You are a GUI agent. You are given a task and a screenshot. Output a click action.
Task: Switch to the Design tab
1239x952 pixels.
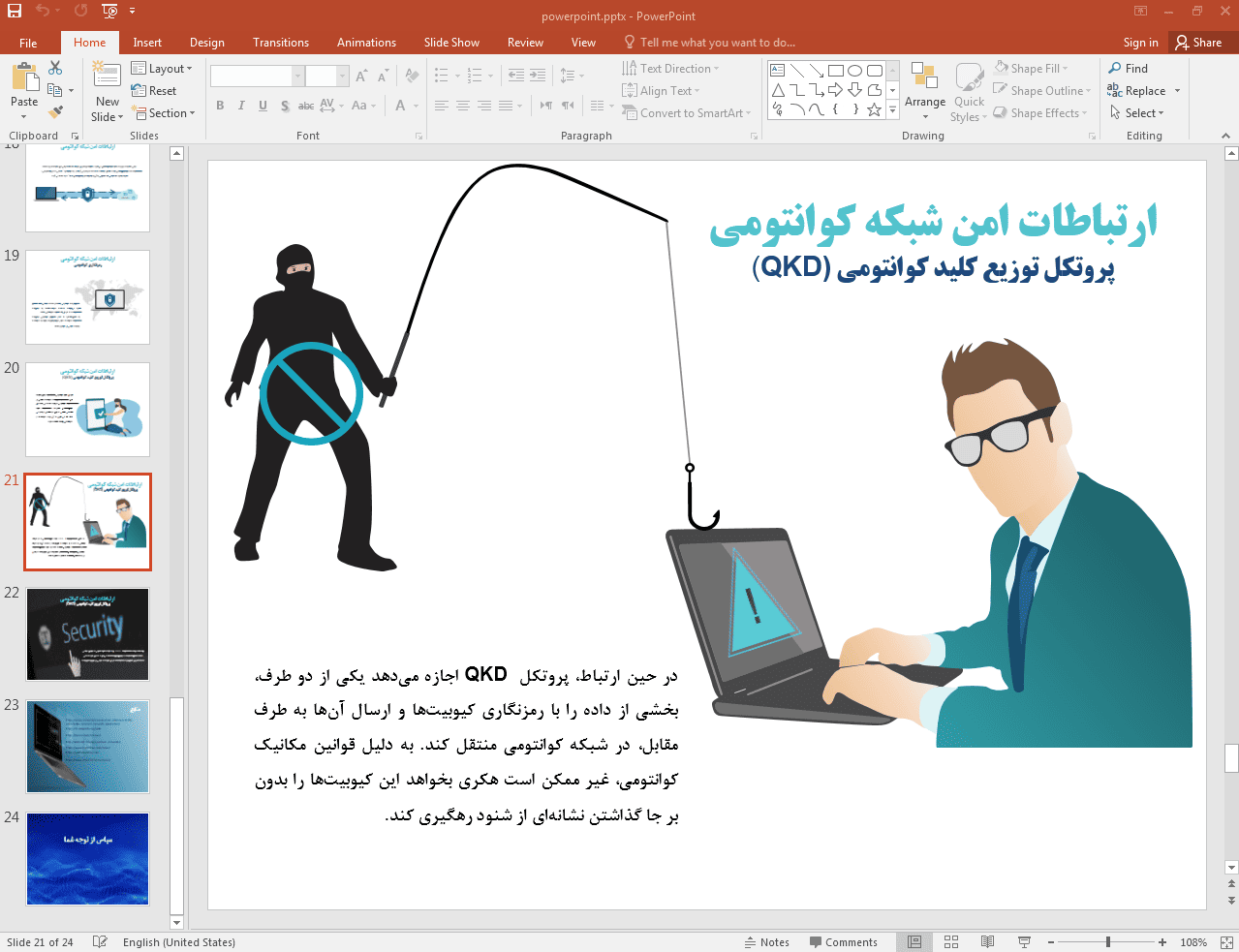click(x=206, y=43)
